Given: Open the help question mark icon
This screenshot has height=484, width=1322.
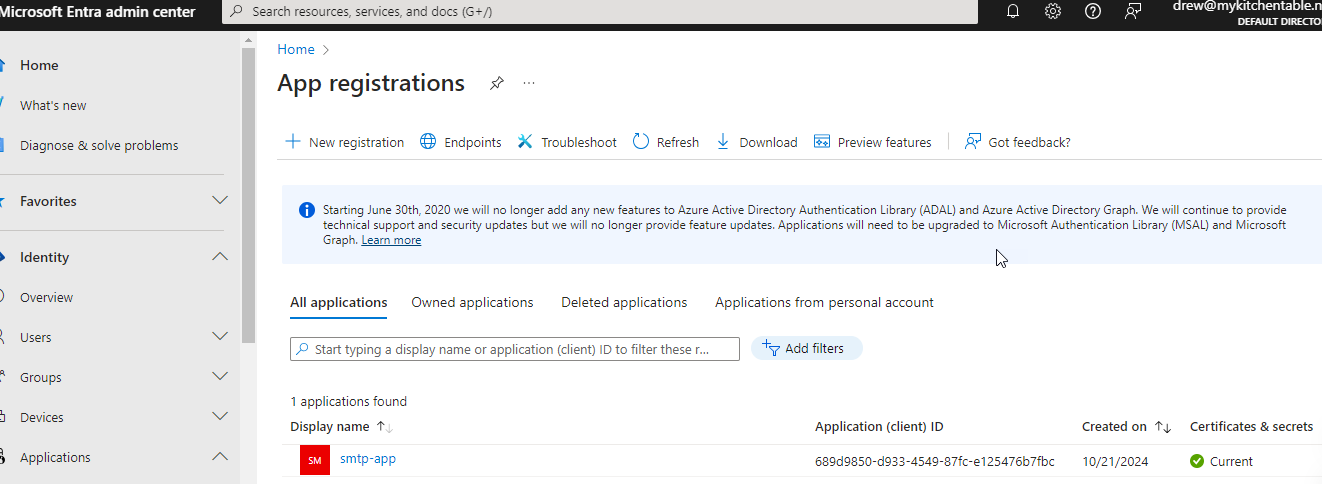Looking at the screenshot, I should 1093,12.
